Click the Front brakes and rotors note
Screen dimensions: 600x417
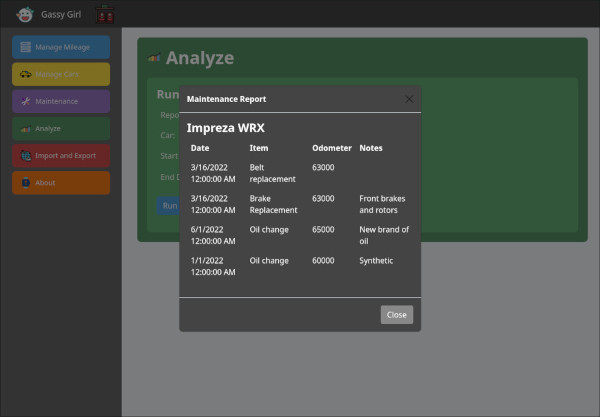pos(382,204)
